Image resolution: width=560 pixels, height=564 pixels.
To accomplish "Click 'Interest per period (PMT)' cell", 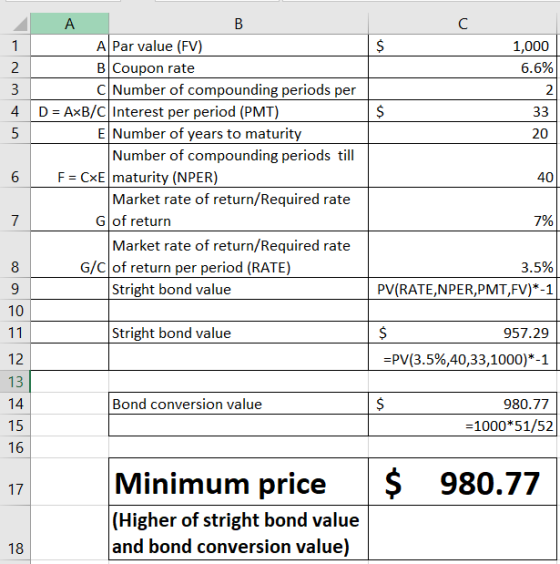I will 238,112.
